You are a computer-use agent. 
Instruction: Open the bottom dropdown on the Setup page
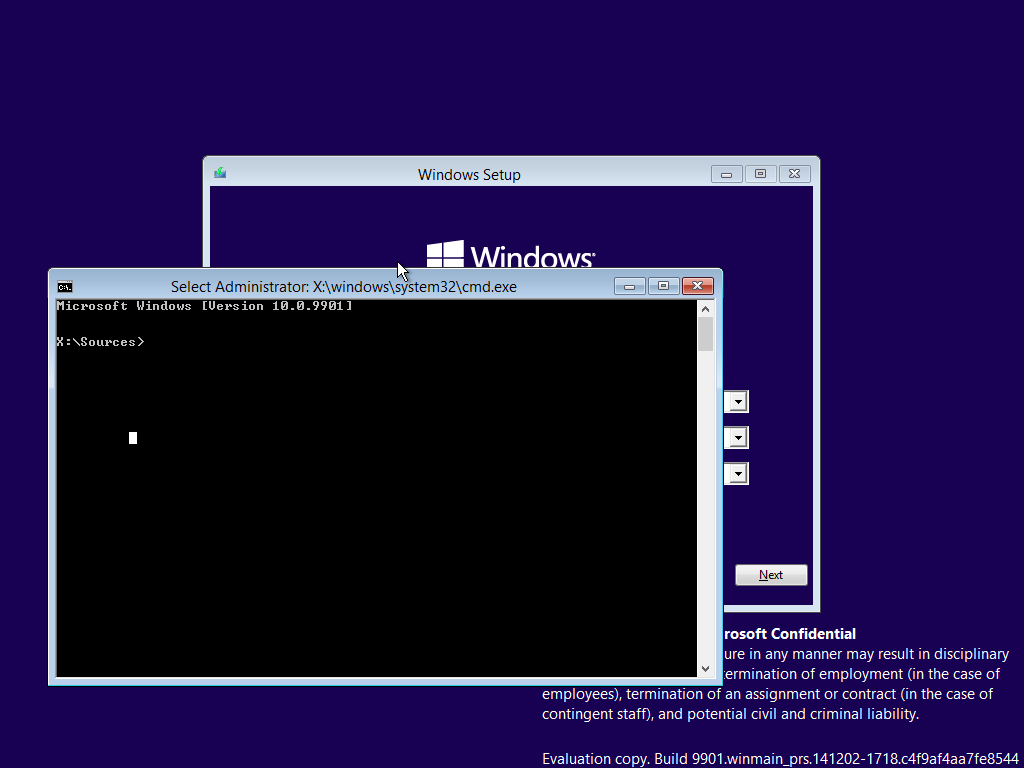pos(736,472)
